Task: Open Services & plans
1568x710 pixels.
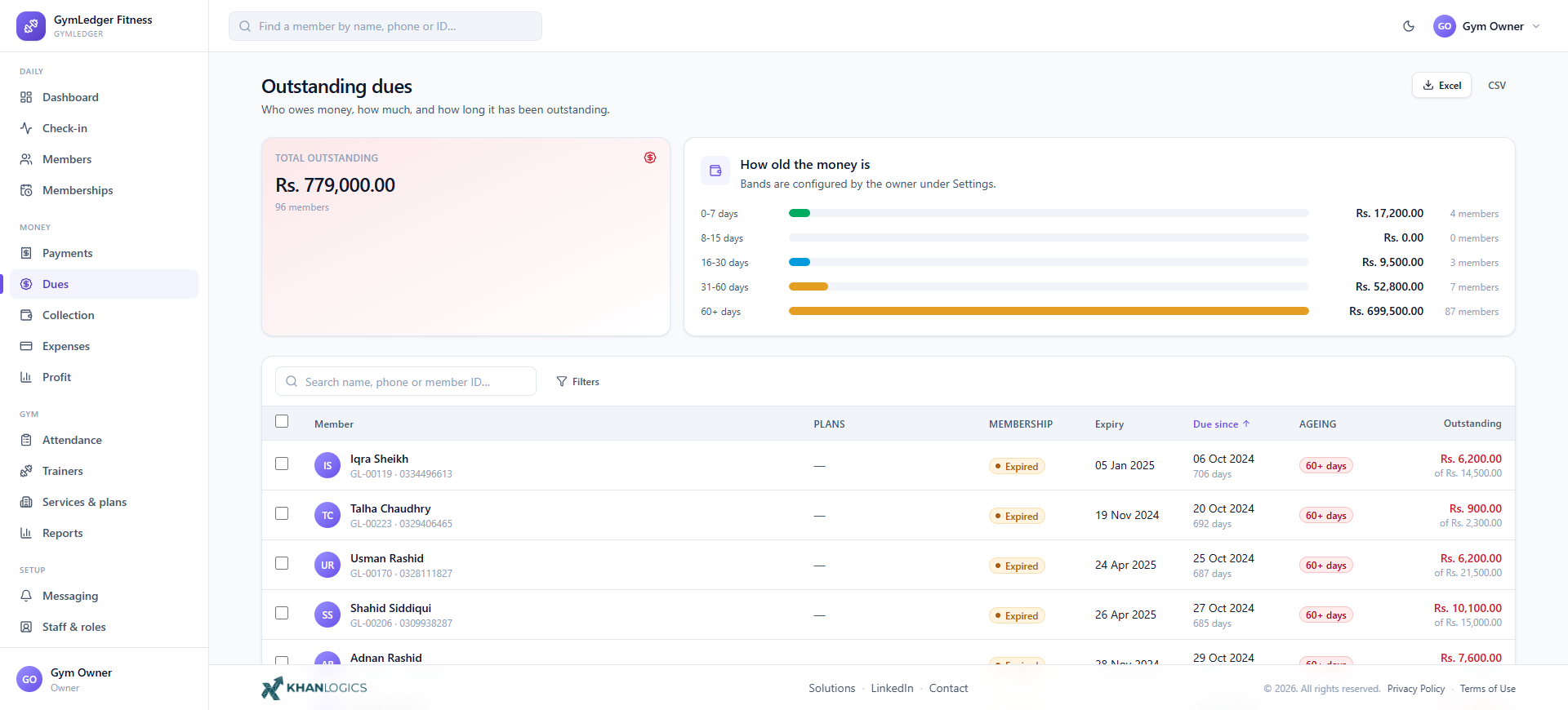Action: (x=105, y=502)
